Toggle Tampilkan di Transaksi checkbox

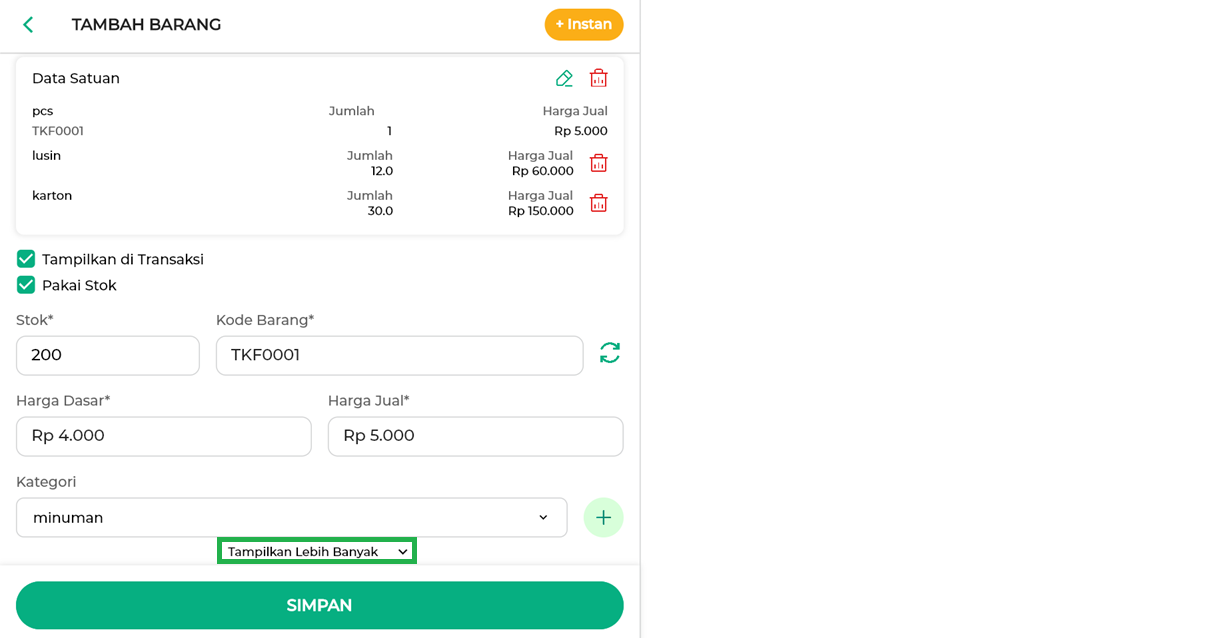[26, 259]
